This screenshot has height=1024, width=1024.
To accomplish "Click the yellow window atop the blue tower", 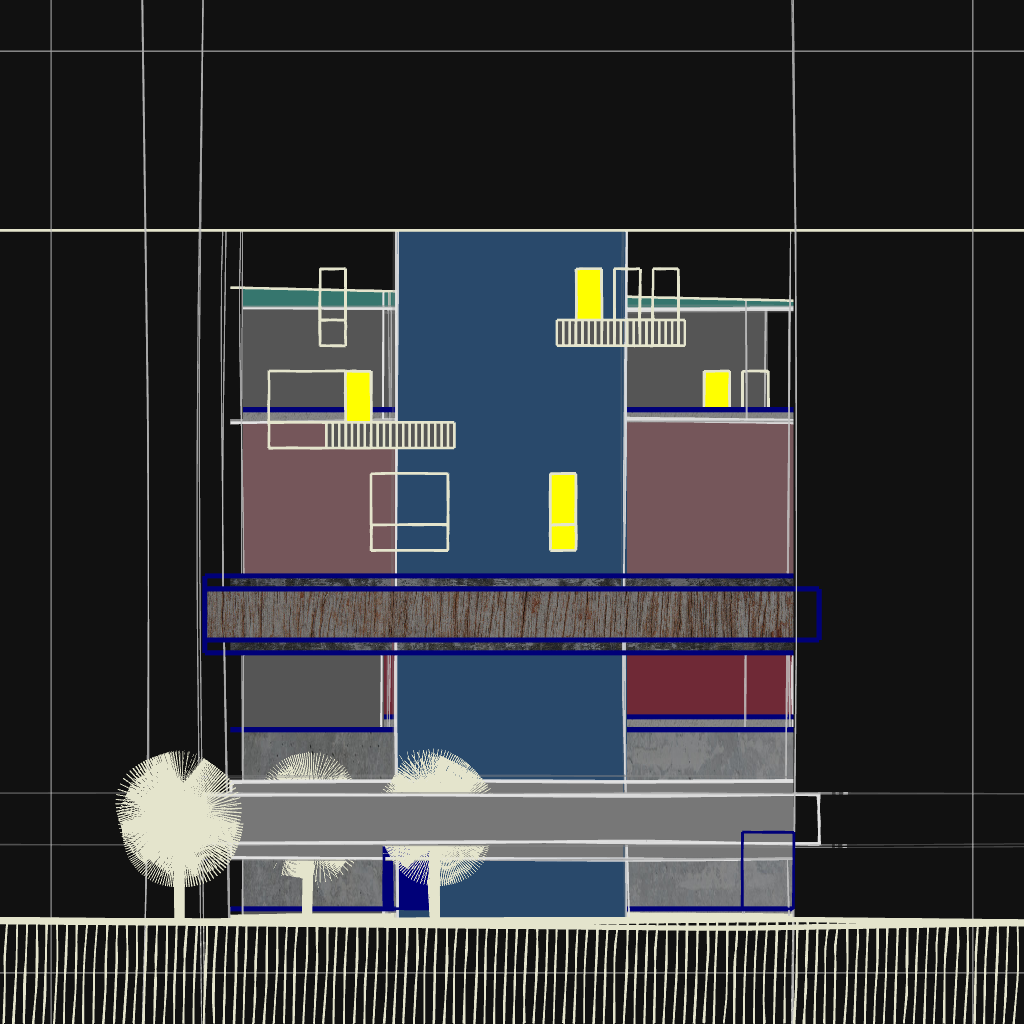I will pyautogui.click(x=589, y=293).
